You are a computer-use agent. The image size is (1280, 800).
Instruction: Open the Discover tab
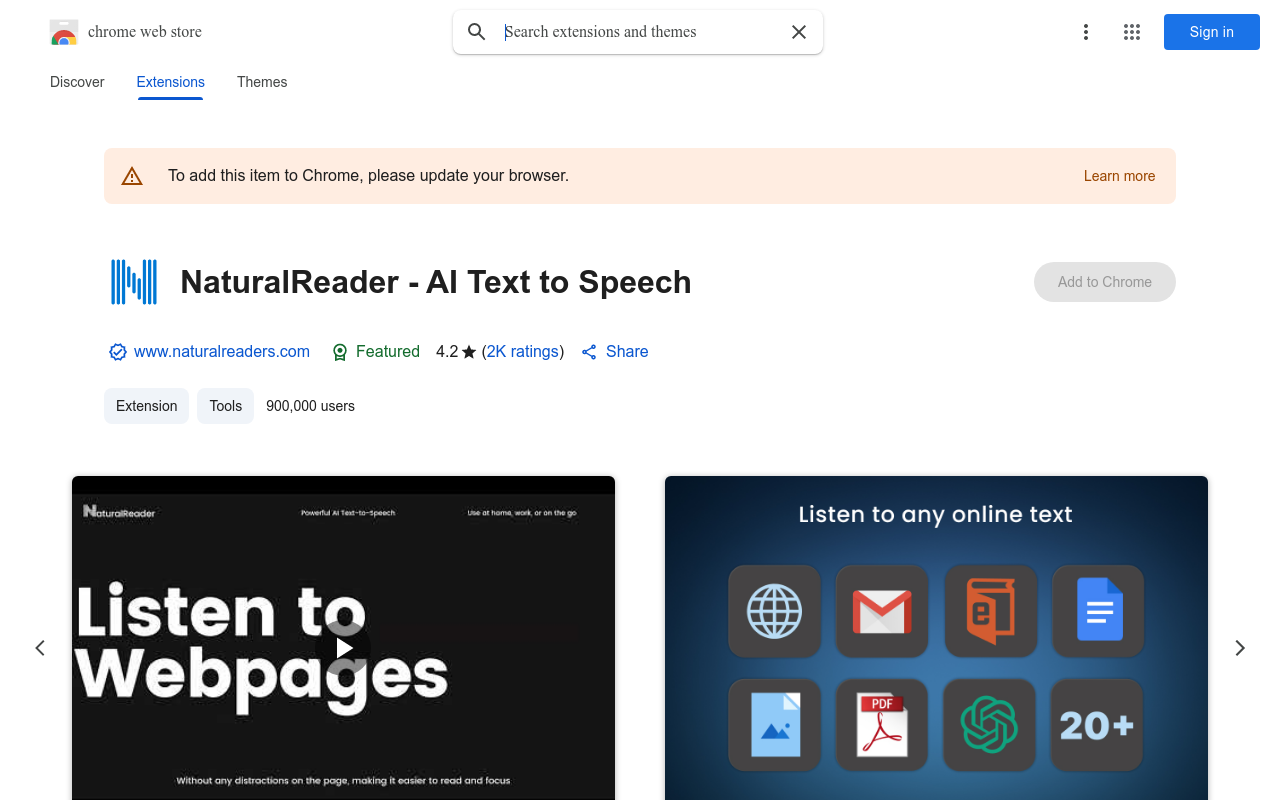(x=77, y=82)
